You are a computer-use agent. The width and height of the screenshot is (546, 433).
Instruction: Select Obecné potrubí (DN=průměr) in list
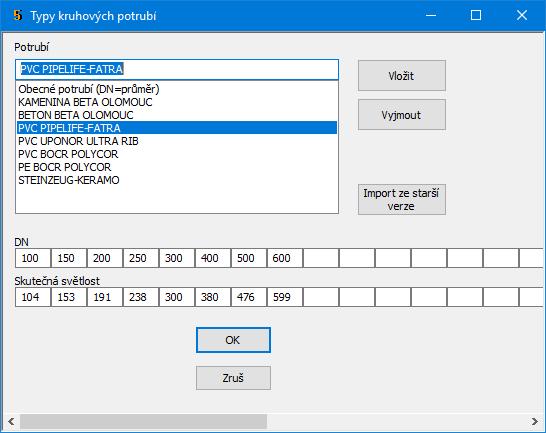click(x=177, y=89)
